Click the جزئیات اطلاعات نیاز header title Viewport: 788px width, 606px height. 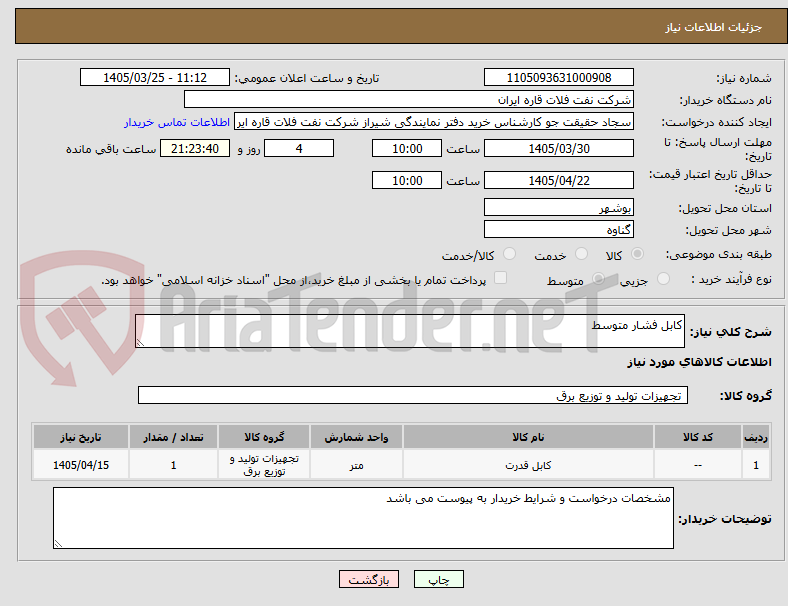coord(714,27)
